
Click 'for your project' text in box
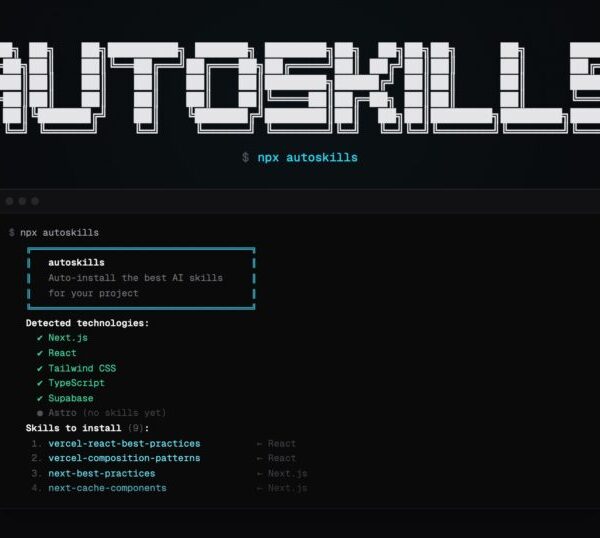(x=93, y=293)
